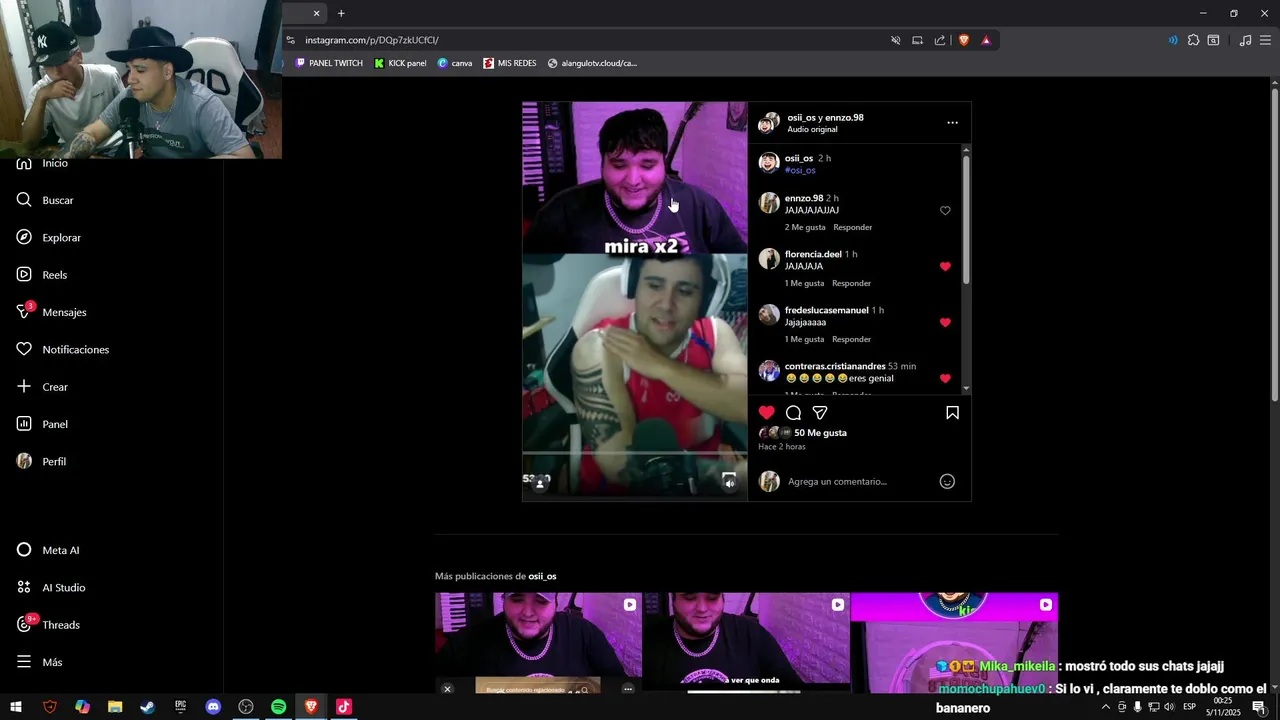The width and height of the screenshot is (1280, 720).
Task: Click the install app icon in address bar
Action: pos(917,40)
